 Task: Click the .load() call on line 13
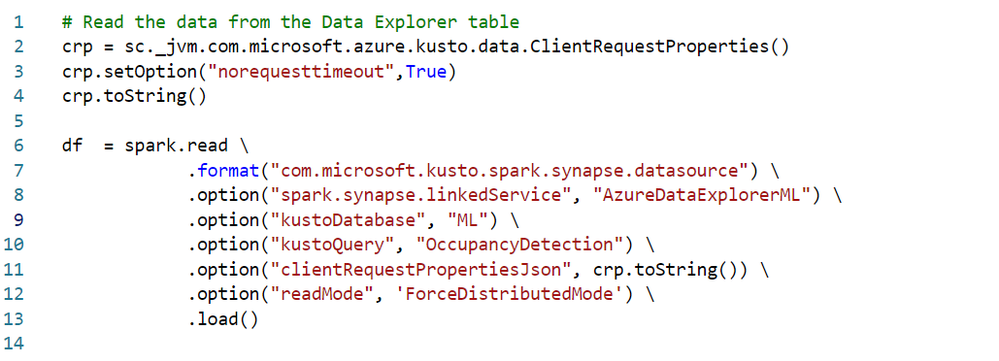click(x=223, y=319)
